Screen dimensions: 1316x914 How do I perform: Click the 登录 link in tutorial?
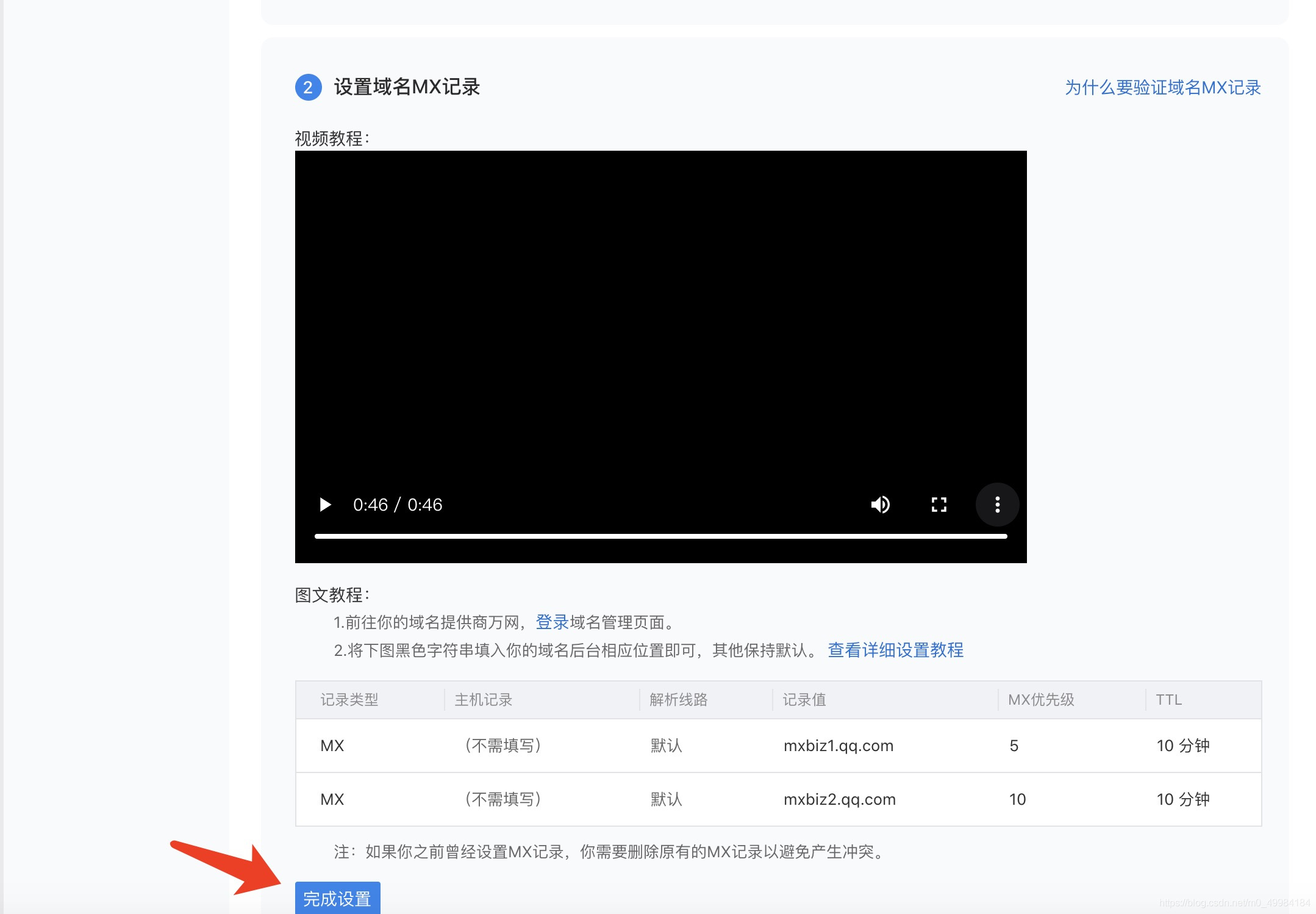pos(552,622)
